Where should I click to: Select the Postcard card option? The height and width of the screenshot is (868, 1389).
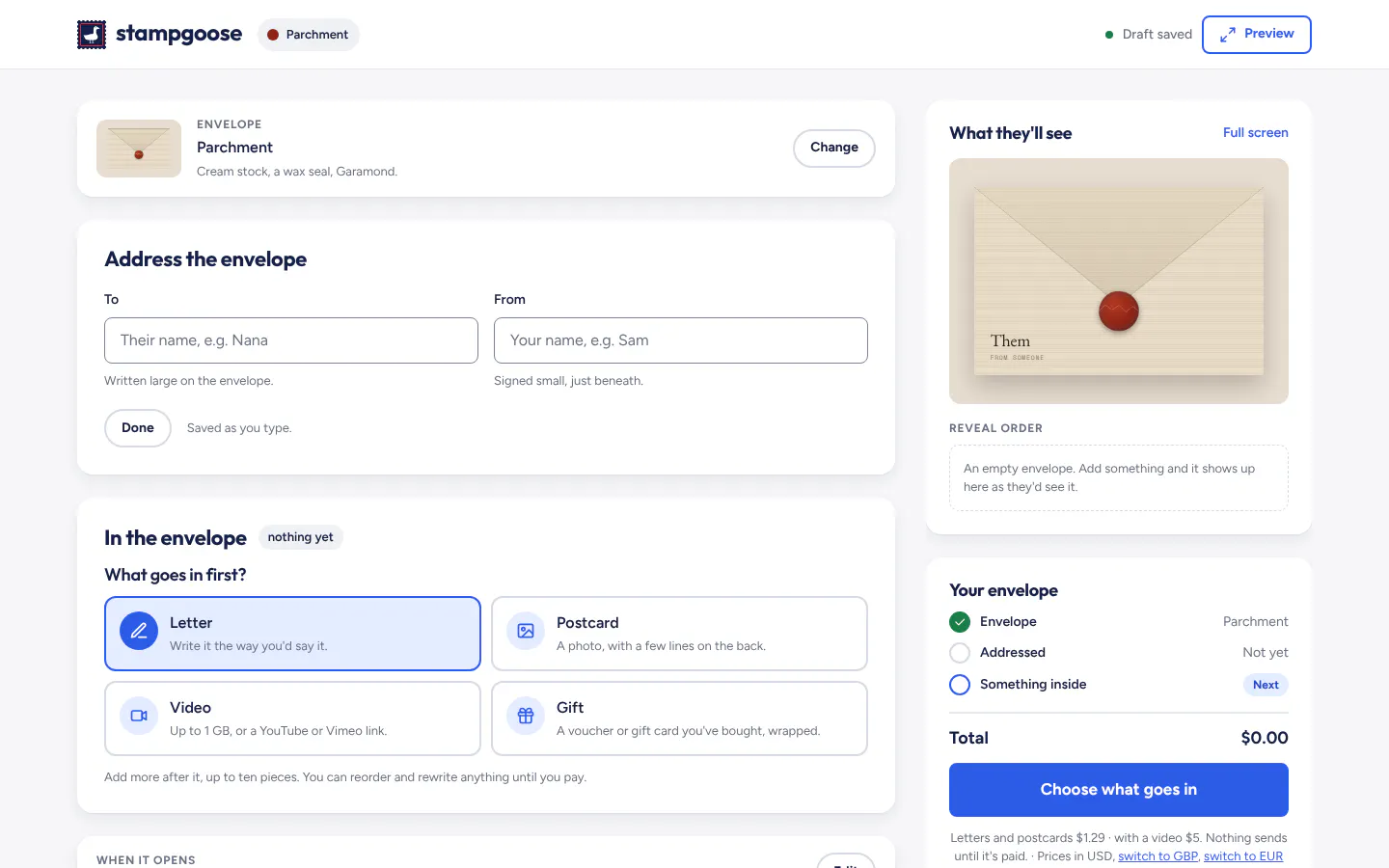coord(679,634)
